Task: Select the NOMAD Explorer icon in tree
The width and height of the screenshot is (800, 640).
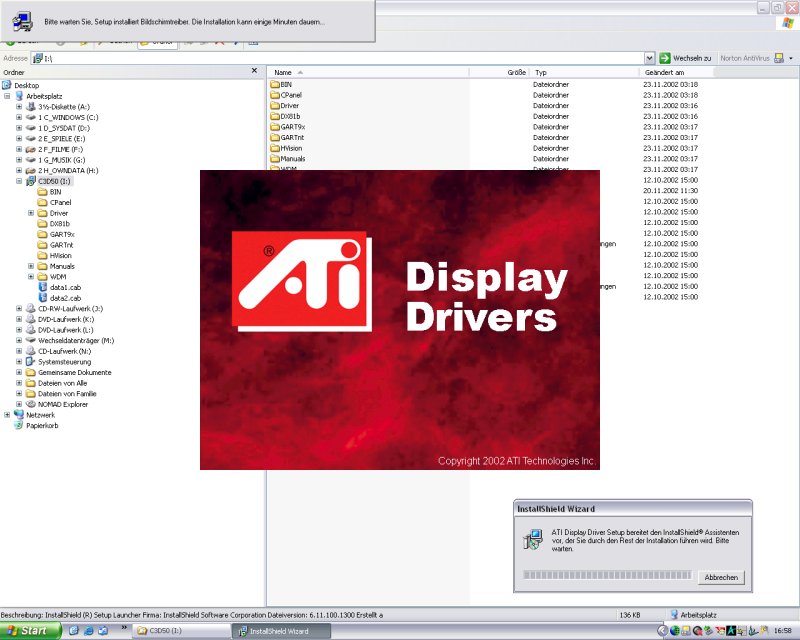Action: tap(31, 404)
